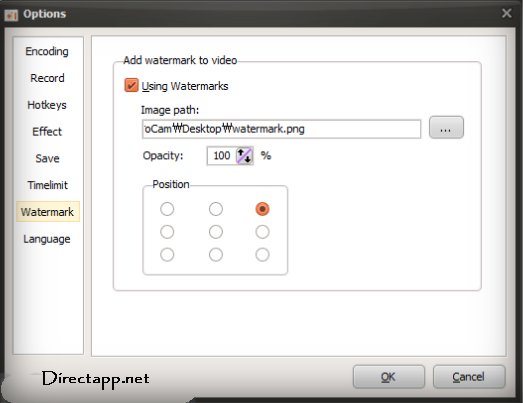The image size is (523, 403).
Task: Browse for image with the ... button
Action: pos(446,127)
